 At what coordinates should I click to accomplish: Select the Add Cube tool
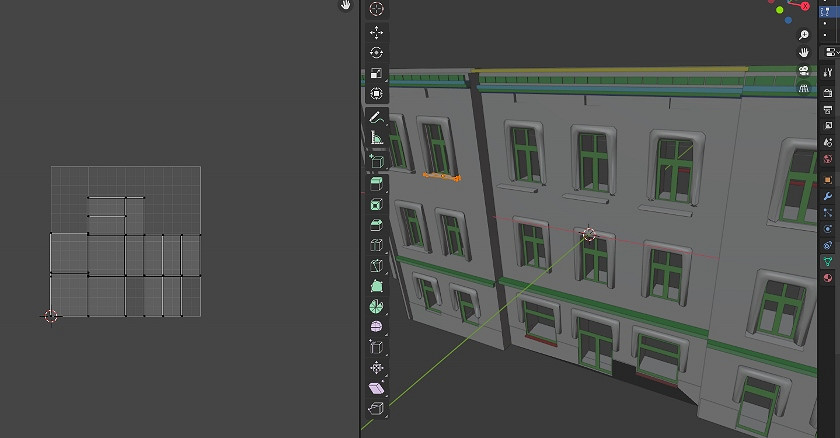377,161
